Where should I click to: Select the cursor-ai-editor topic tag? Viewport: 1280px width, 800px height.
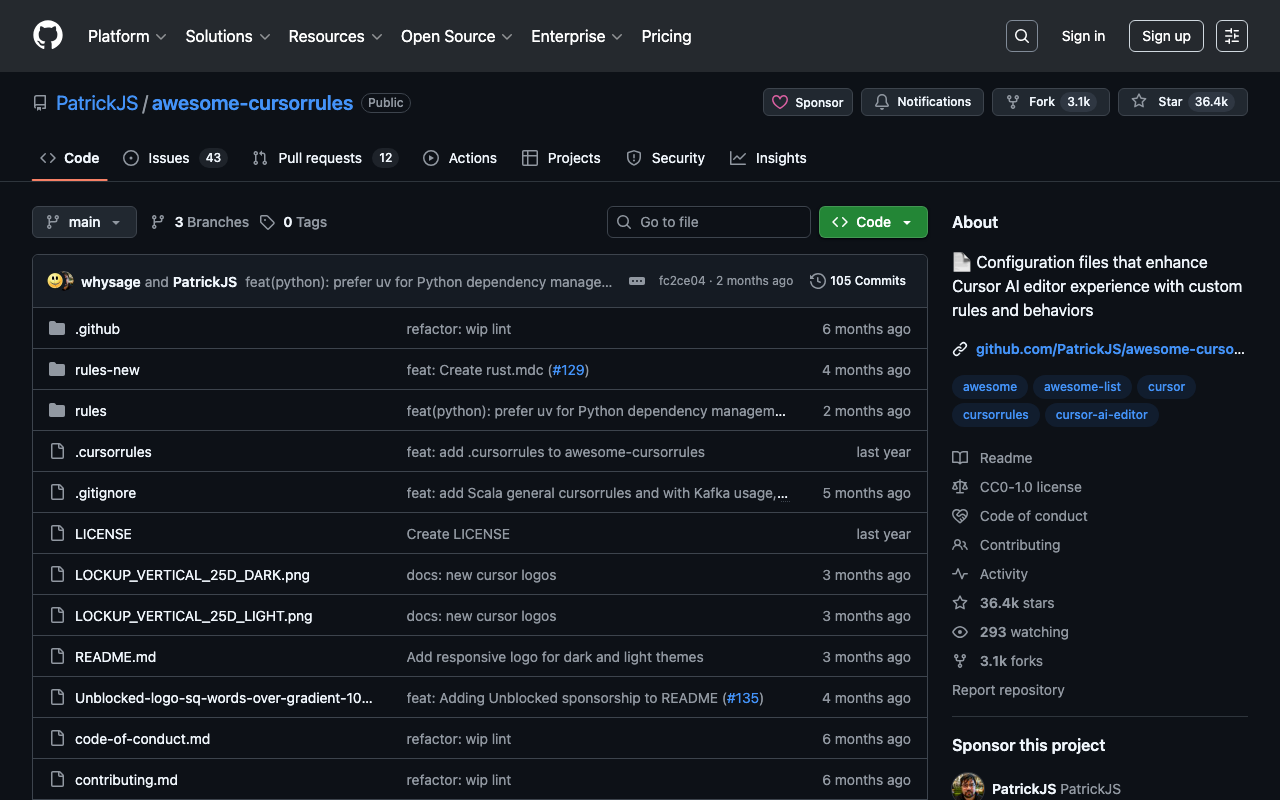point(1101,415)
